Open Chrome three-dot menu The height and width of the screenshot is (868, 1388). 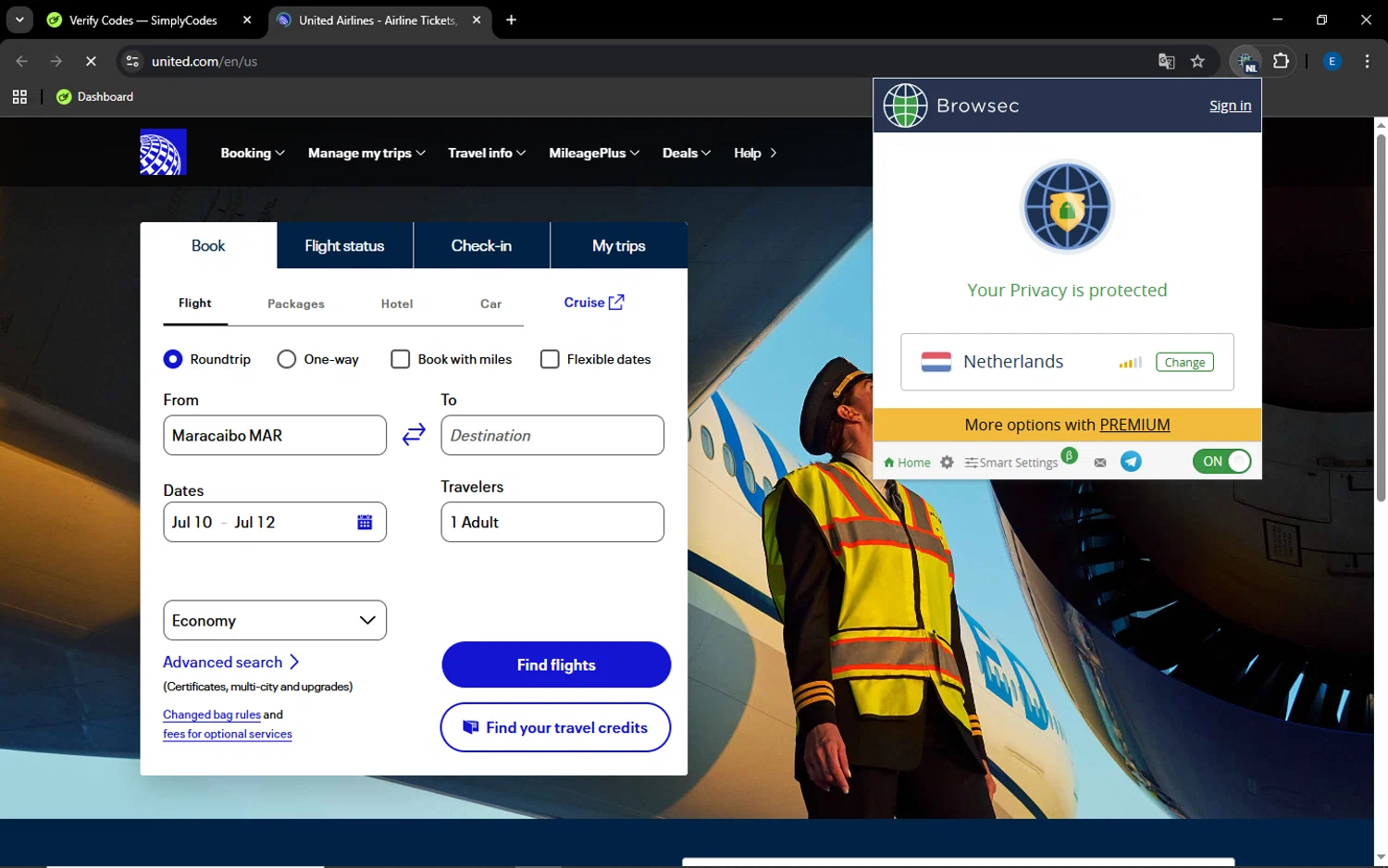[x=1367, y=61]
